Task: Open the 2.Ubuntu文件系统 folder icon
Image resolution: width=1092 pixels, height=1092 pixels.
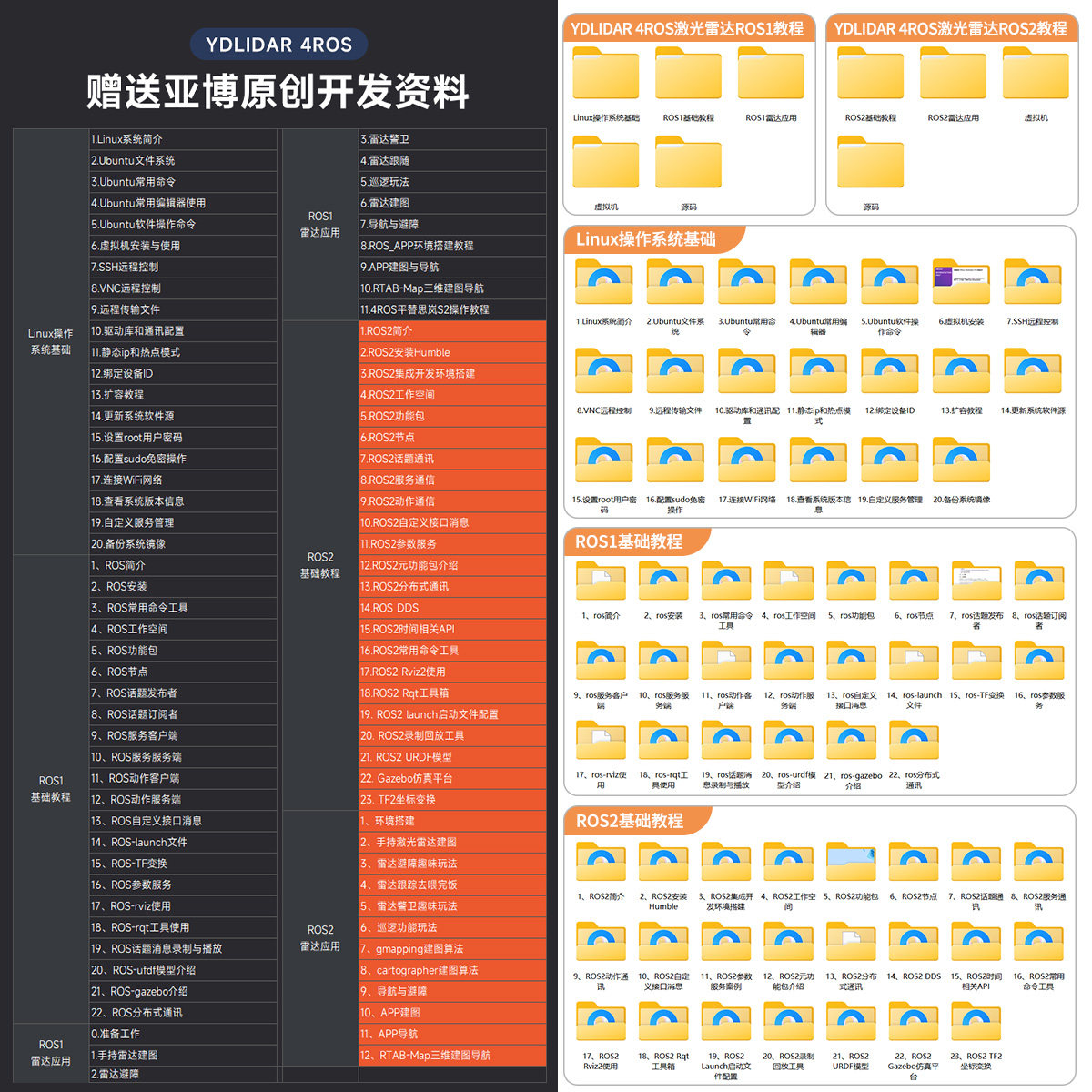Action: (x=675, y=282)
